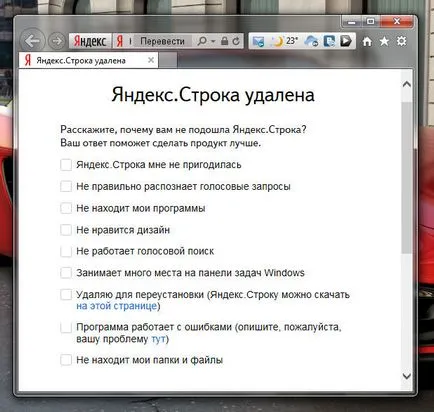This screenshot has width=434, height=412.
Task: Check 'Программа работает с ошибками' option
Action: pyautogui.click(x=66, y=327)
